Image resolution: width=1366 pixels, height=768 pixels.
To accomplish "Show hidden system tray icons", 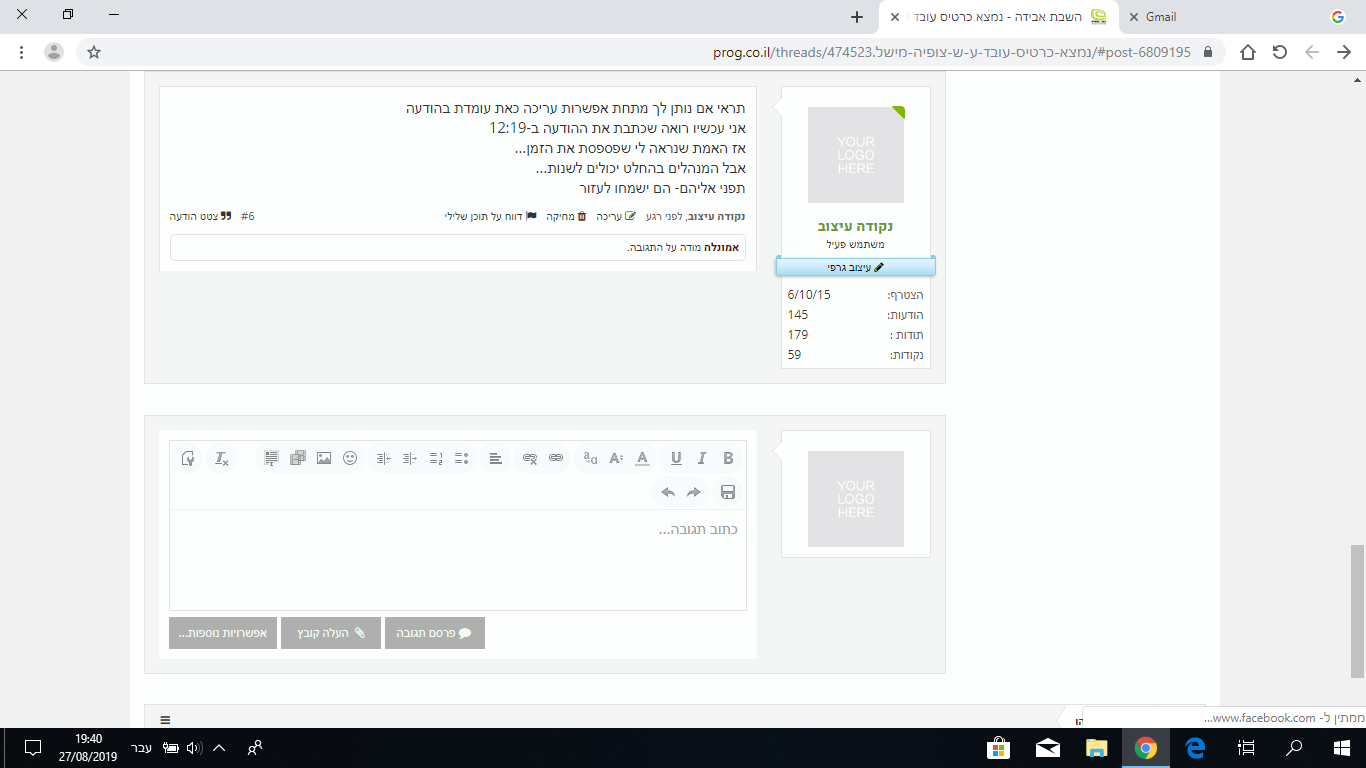I will 220,747.
